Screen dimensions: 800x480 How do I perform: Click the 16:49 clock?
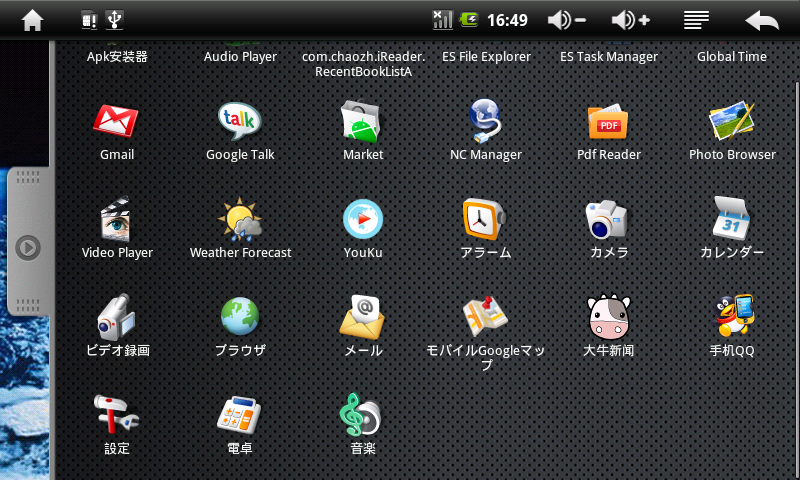click(507, 20)
